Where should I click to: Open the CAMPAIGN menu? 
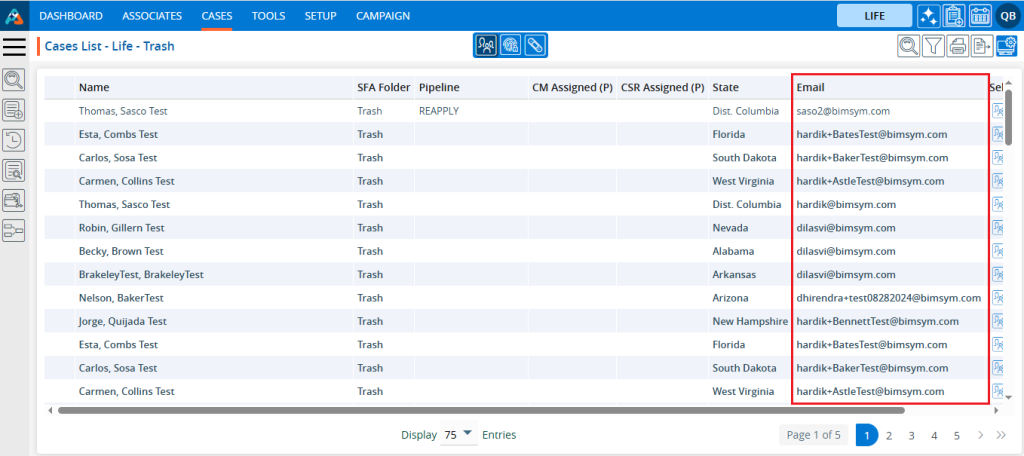click(x=382, y=16)
